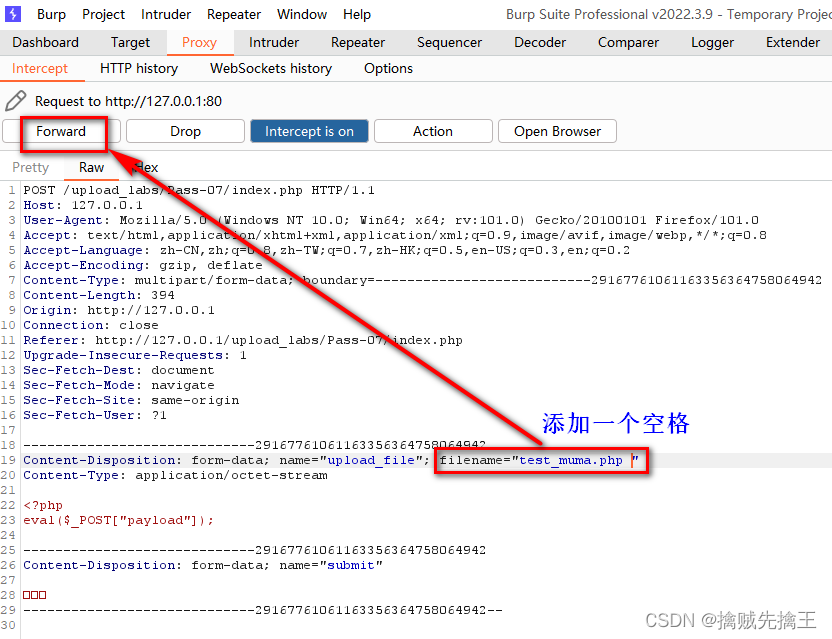This screenshot has width=832, height=639.
Task: Click the Host header line
Action: [83, 205]
